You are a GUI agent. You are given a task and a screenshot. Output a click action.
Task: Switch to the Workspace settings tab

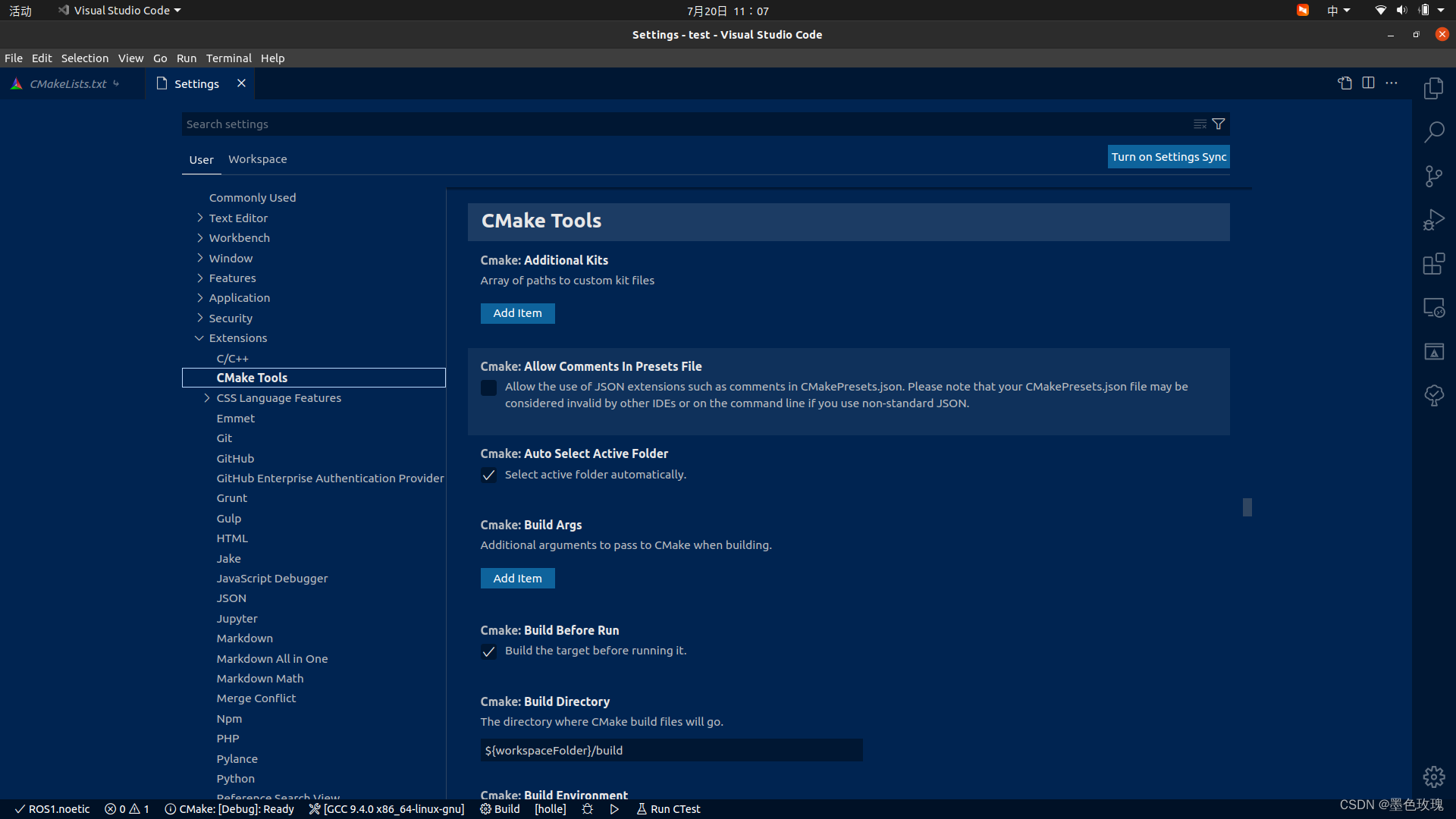pyautogui.click(x=258, y=159)
